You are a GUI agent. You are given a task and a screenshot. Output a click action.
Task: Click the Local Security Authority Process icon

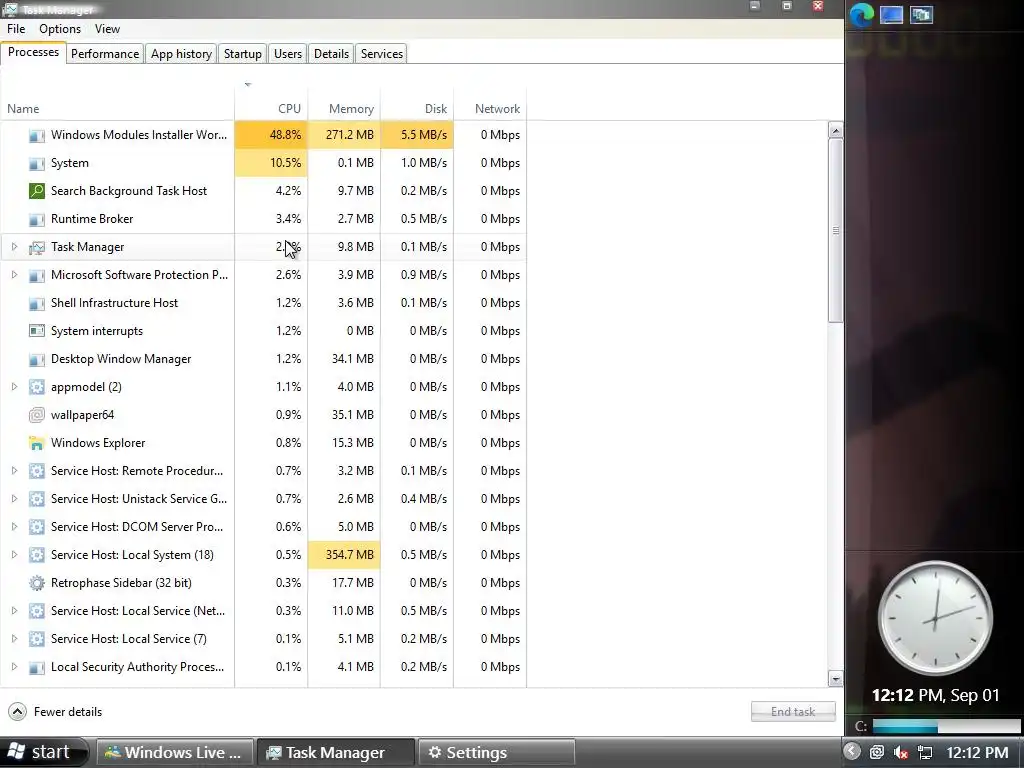(x=37, y=667)
